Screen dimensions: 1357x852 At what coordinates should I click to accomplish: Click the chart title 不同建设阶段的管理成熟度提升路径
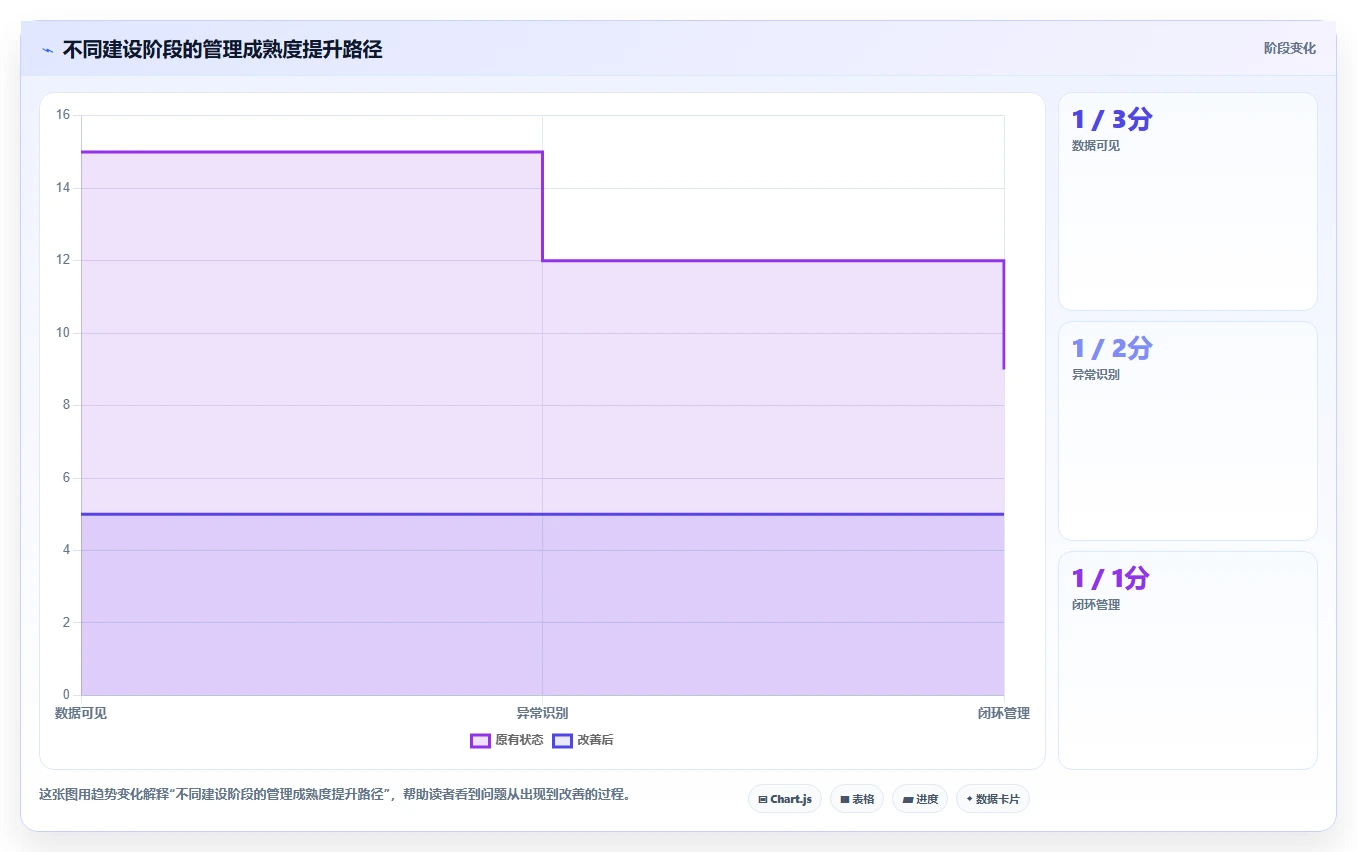click(x=222, y=50)
